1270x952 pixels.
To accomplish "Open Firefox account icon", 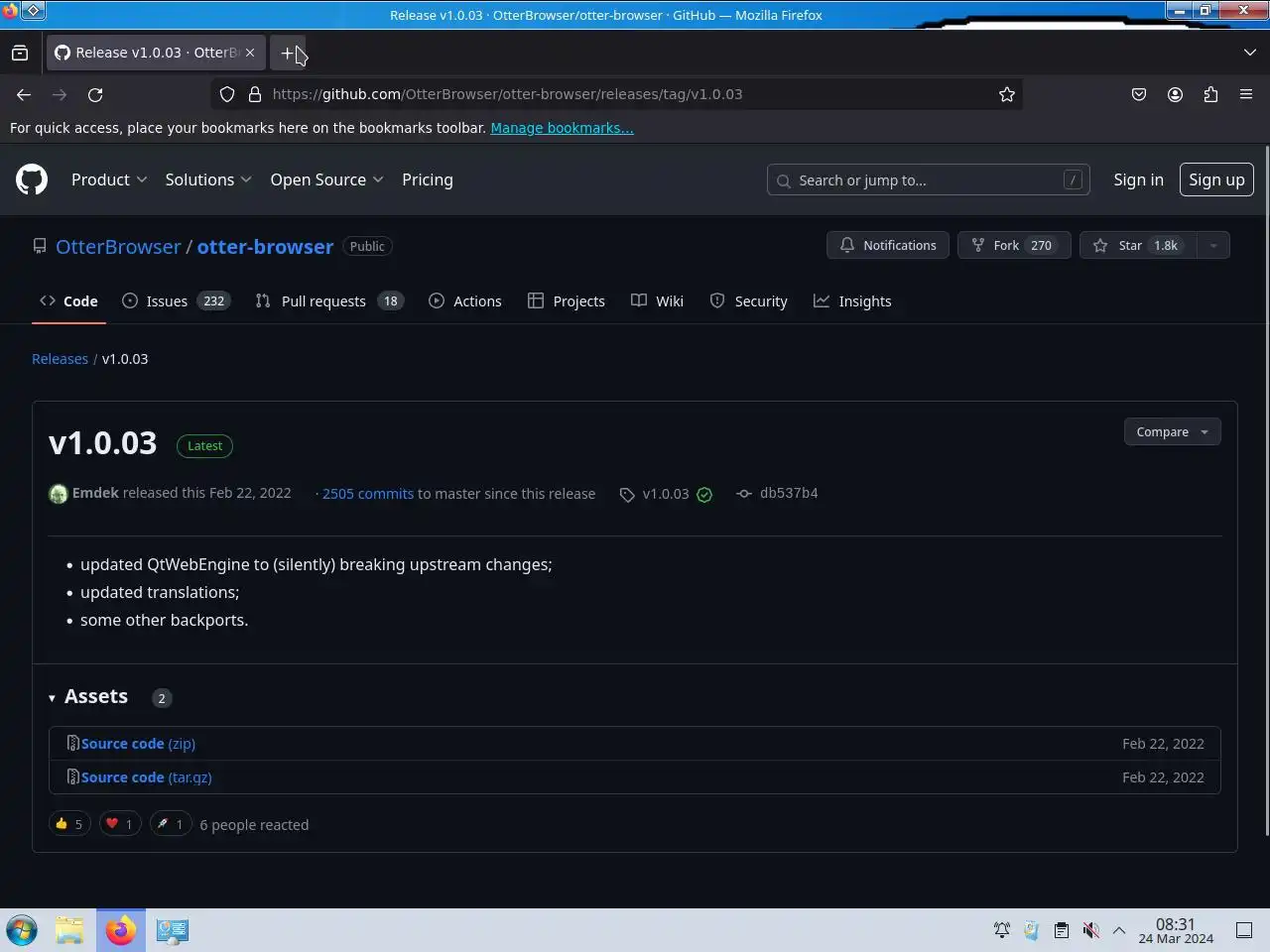I will click(1175, 94).
